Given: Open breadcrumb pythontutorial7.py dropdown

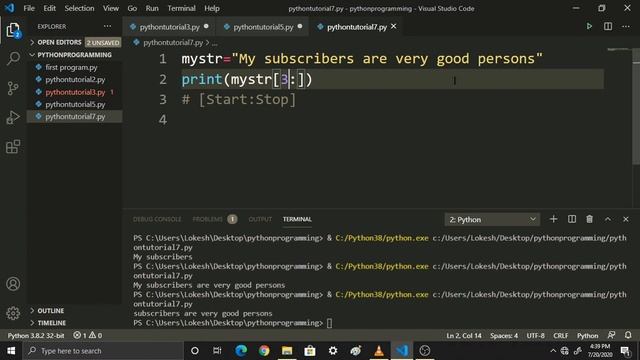Looking at the screenshot, I should click(x=173, y=42).
